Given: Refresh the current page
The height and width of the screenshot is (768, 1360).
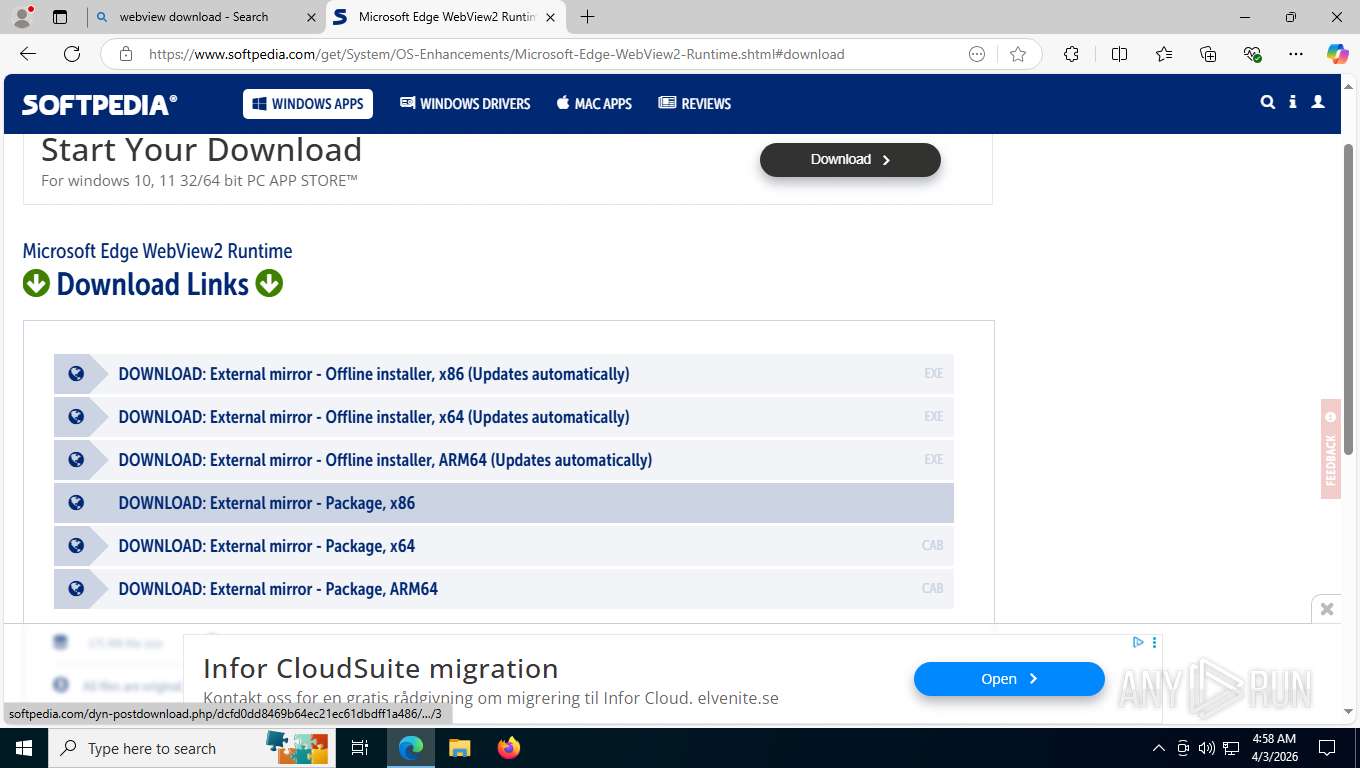Looking at the screenshot, I should point(72,54).
